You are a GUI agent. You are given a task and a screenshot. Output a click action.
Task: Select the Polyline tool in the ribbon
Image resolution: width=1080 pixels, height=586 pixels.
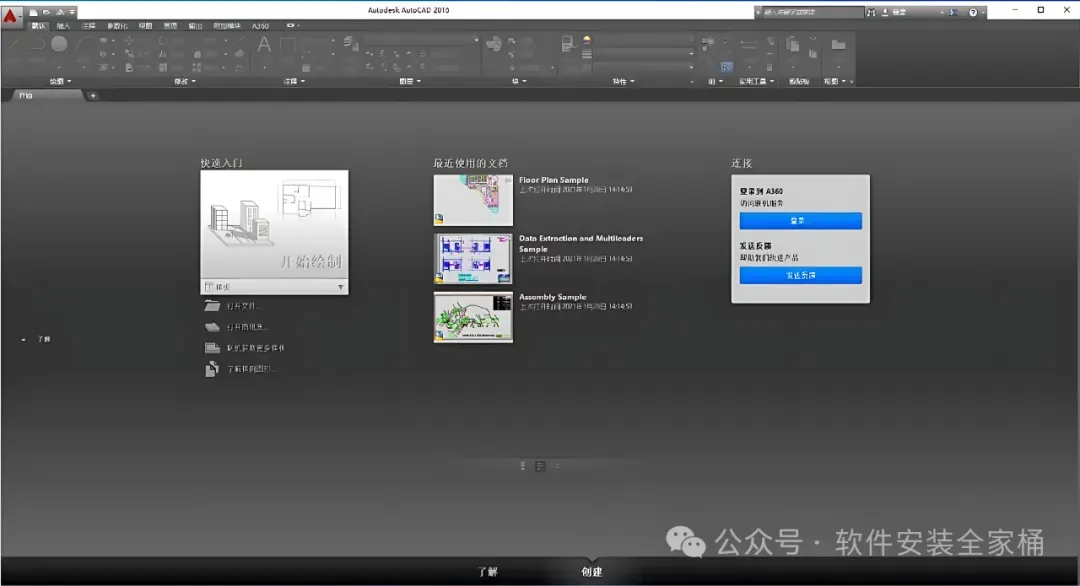coord(36,45)
